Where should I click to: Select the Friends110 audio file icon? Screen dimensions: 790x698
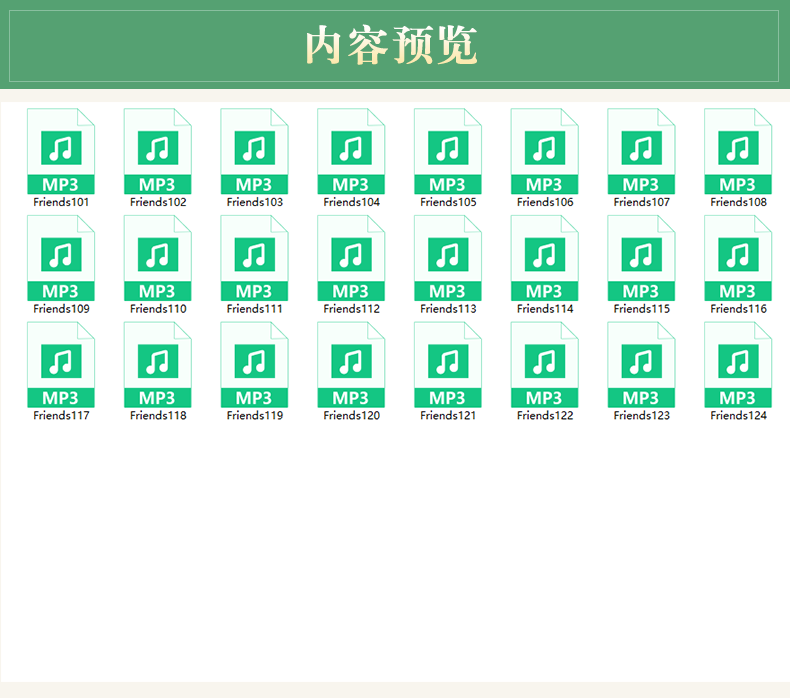pyautogui.click(x=158, y=258)
